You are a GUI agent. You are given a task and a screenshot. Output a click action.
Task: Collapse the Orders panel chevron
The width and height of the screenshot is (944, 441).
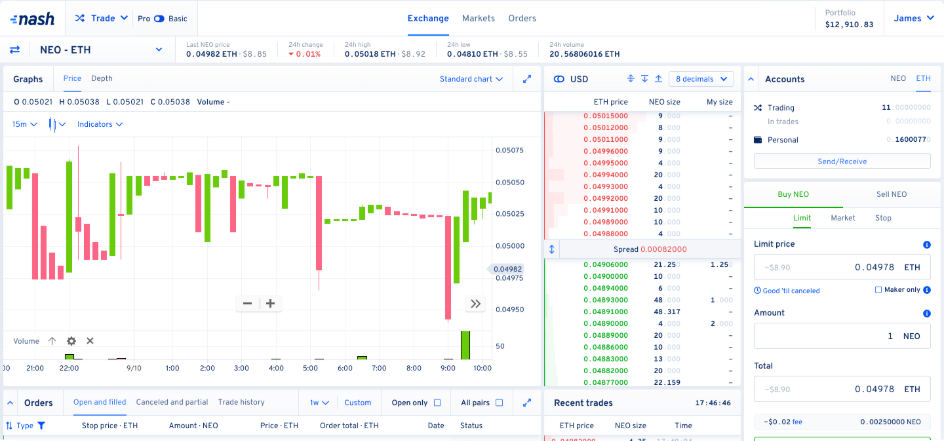click(x=10, y=402)
